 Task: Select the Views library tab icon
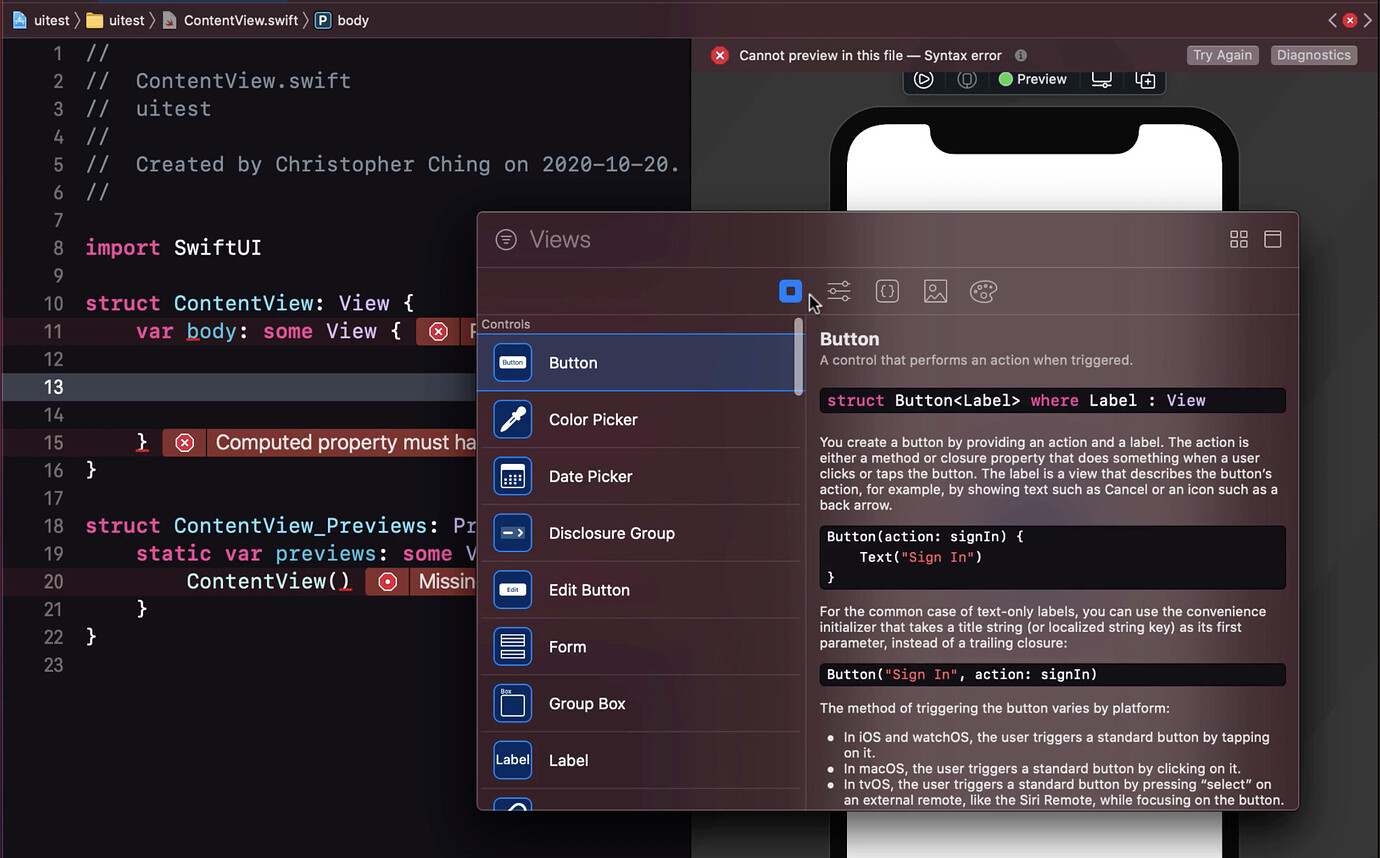[x=790, y=291]
